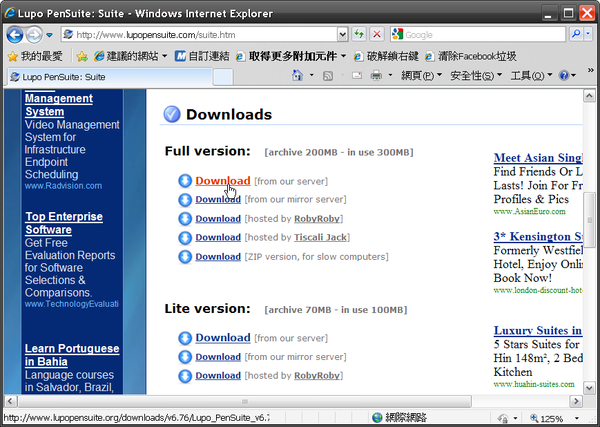Expand command bar overflow chevron
This screenshot has height=427, width=600.
pyautogui.click(x=590, y=70)
